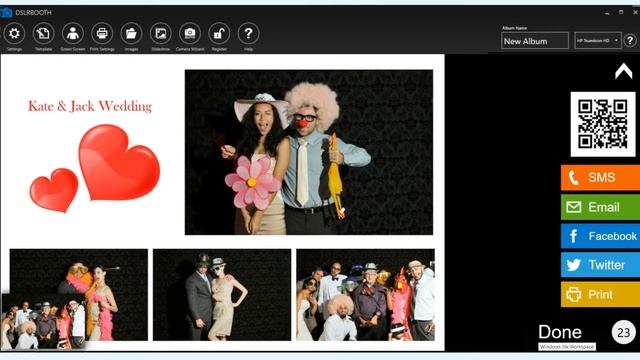Click the Album Name input field
Viewport: 640px width, 360px height.
click(535, 41)
